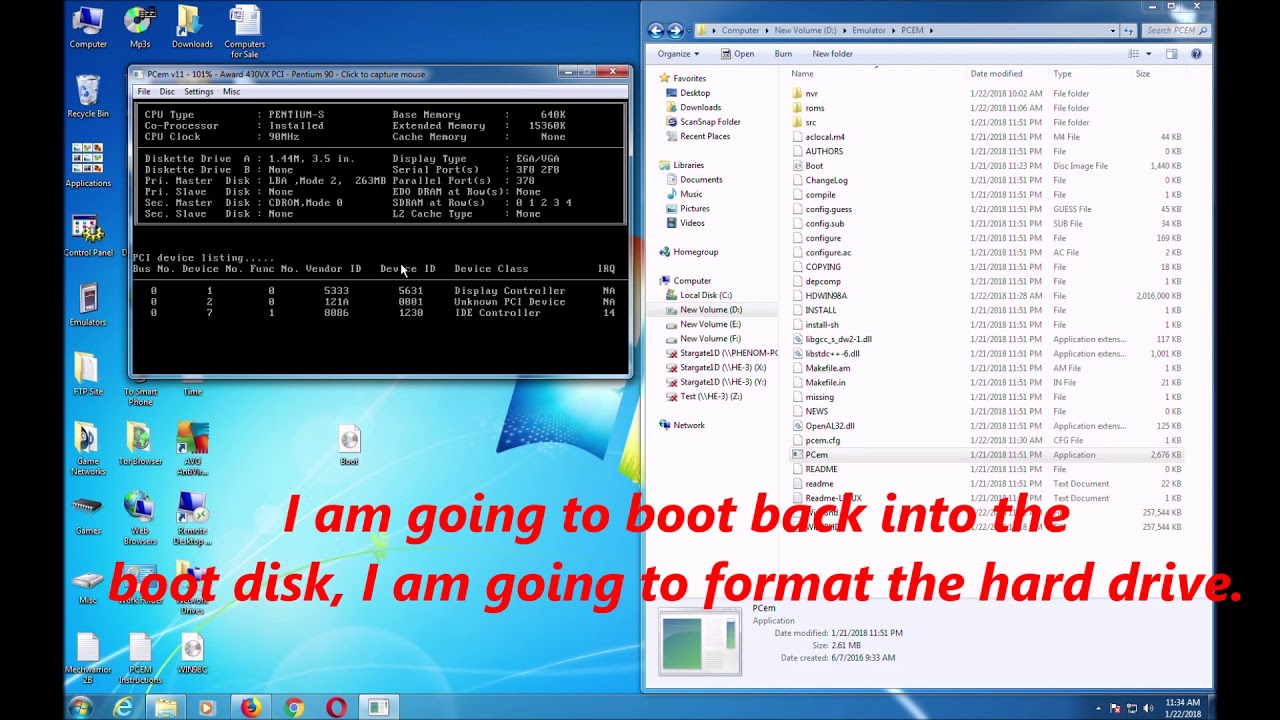Click the Windows Start button
The width and height of the screenshot is (1280, 720).
(81, 707)
